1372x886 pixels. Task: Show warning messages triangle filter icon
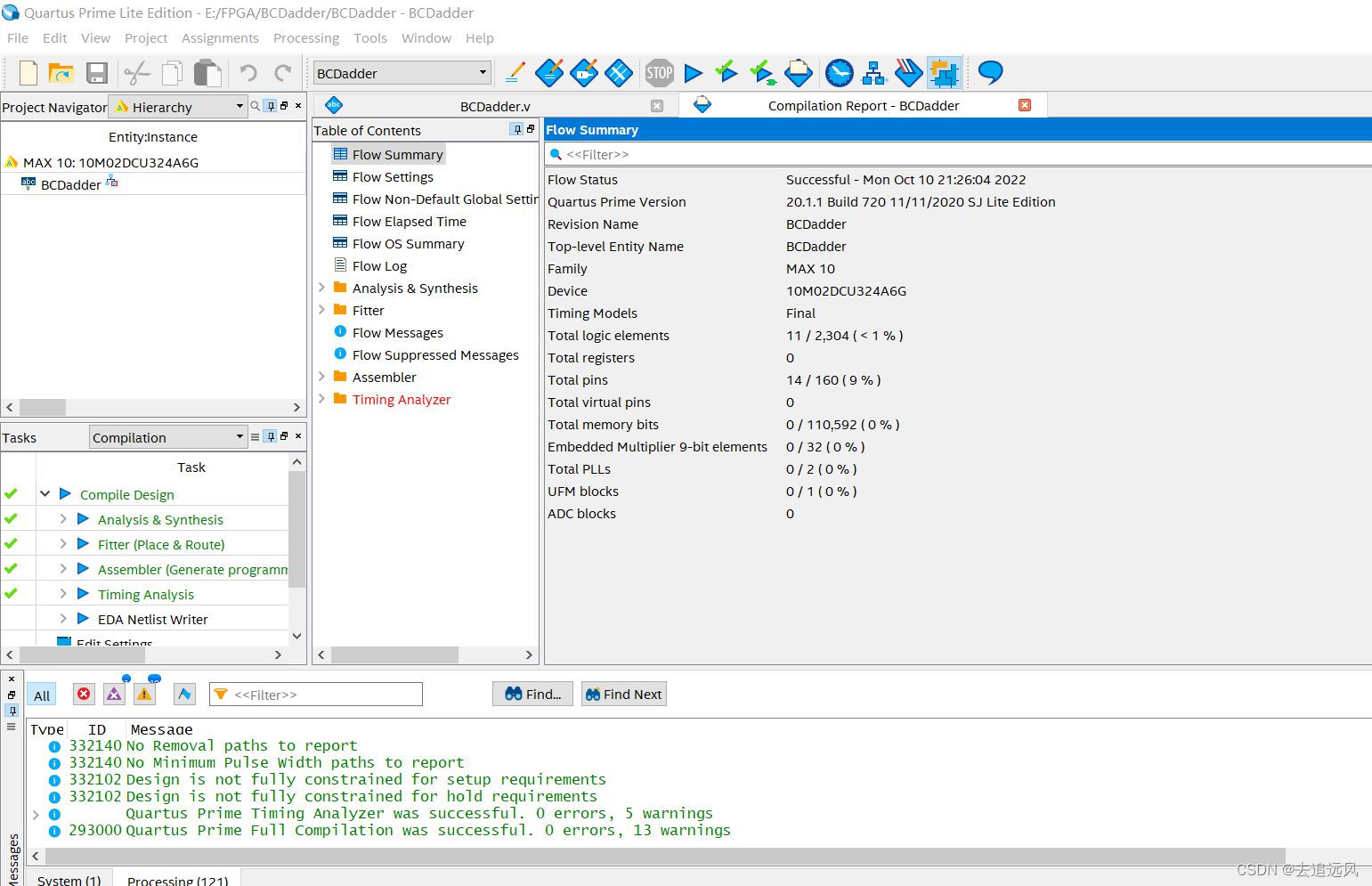click(144, 694)
